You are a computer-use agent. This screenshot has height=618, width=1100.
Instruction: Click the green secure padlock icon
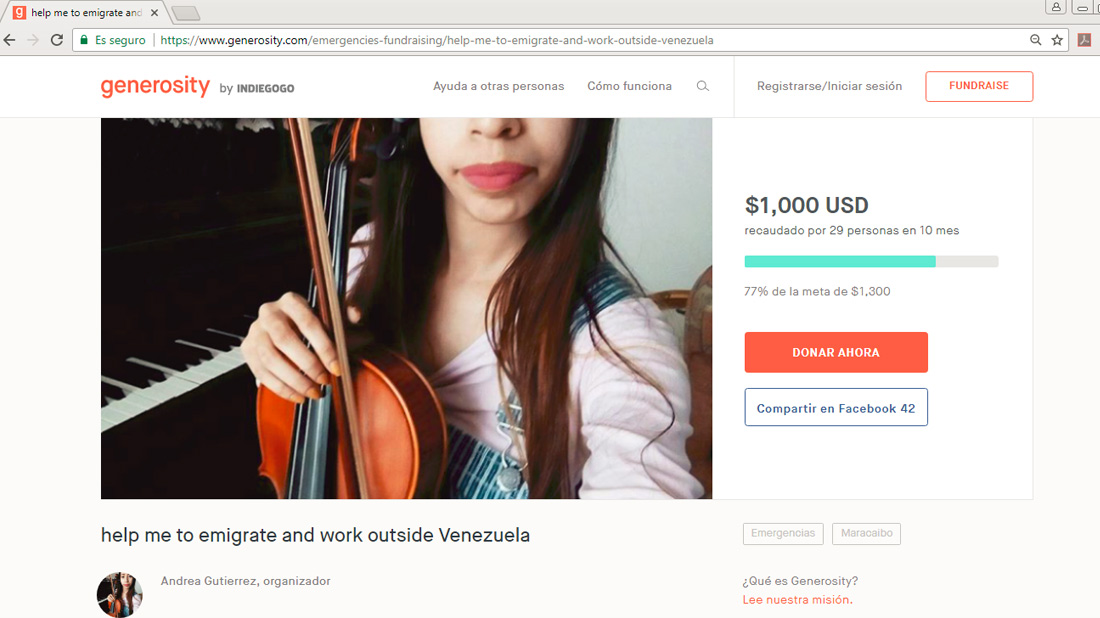[84, 40]
